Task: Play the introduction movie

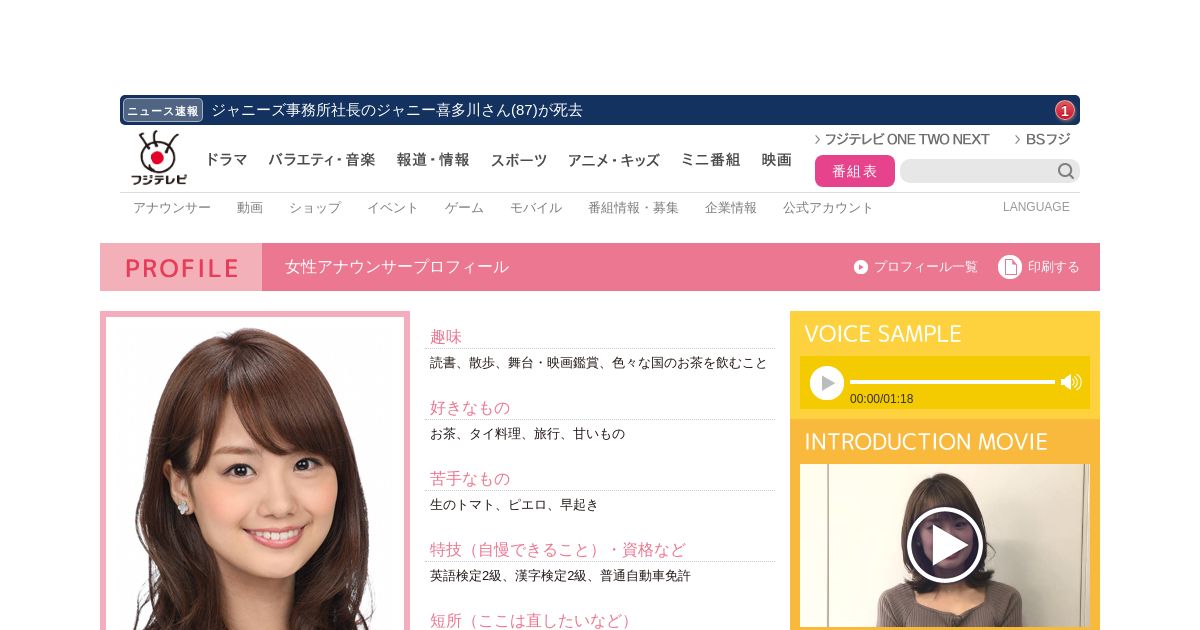Action: coord(945,545)
